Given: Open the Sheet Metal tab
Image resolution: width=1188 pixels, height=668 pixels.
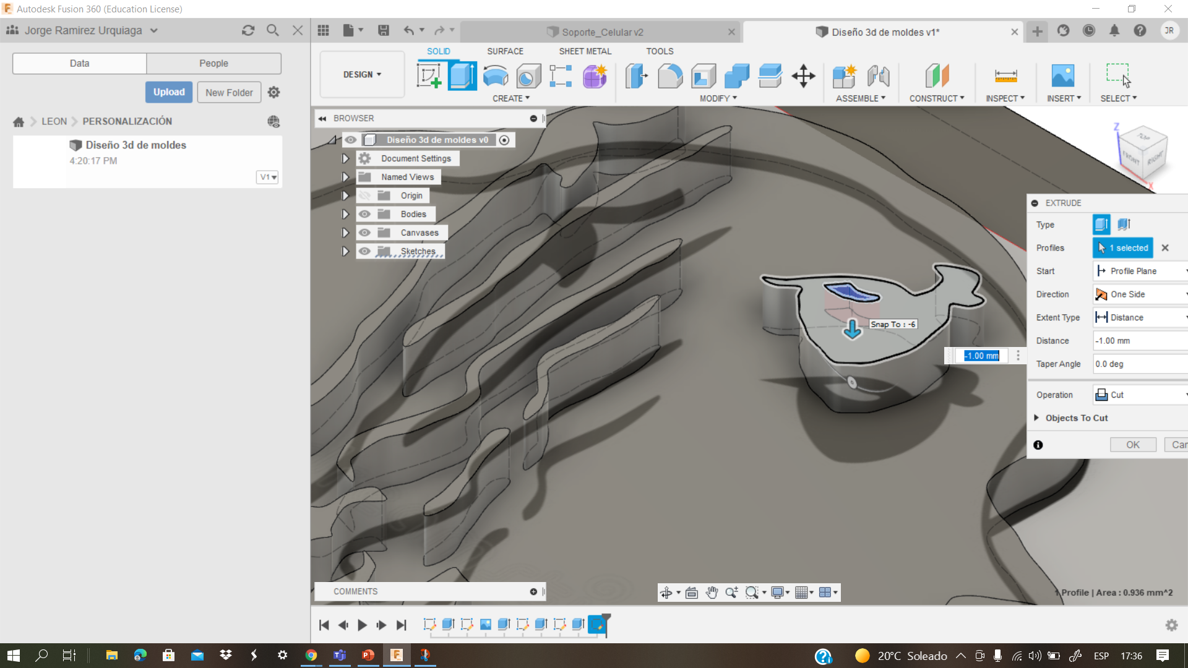Looking at the screenshot, I should pos(585,51).
